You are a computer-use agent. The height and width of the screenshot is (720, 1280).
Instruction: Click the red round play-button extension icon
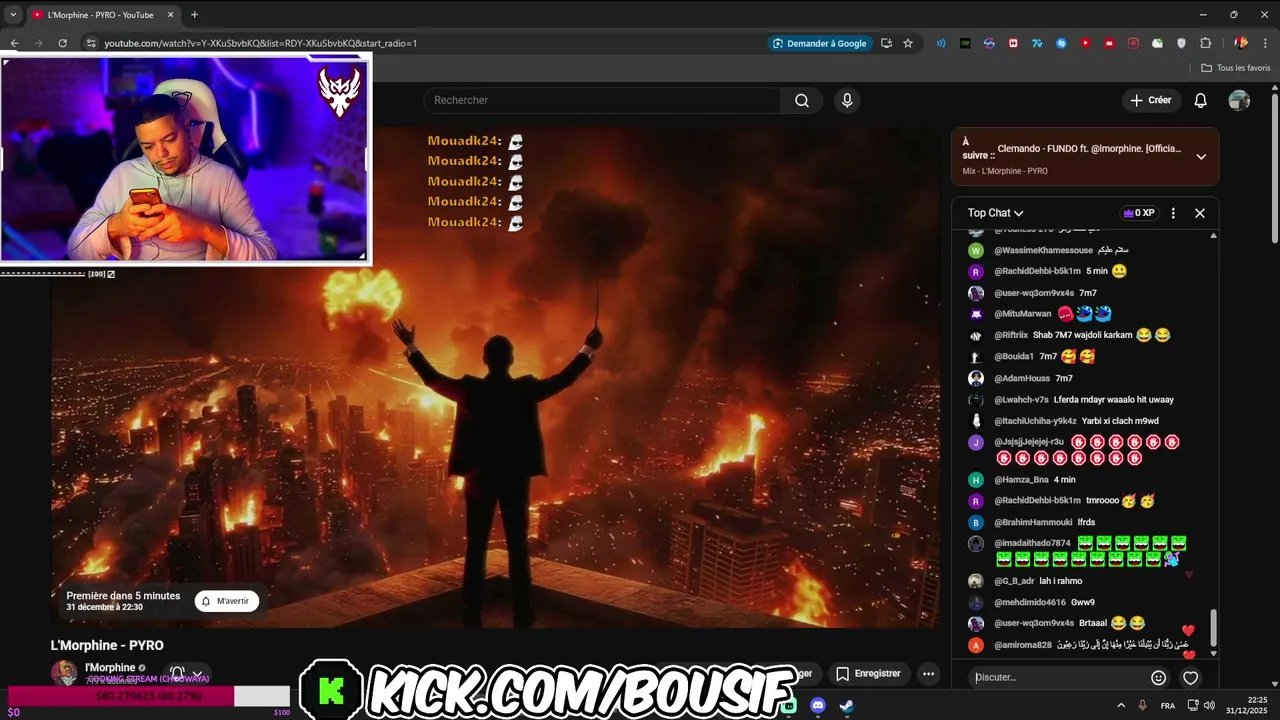1085,43
